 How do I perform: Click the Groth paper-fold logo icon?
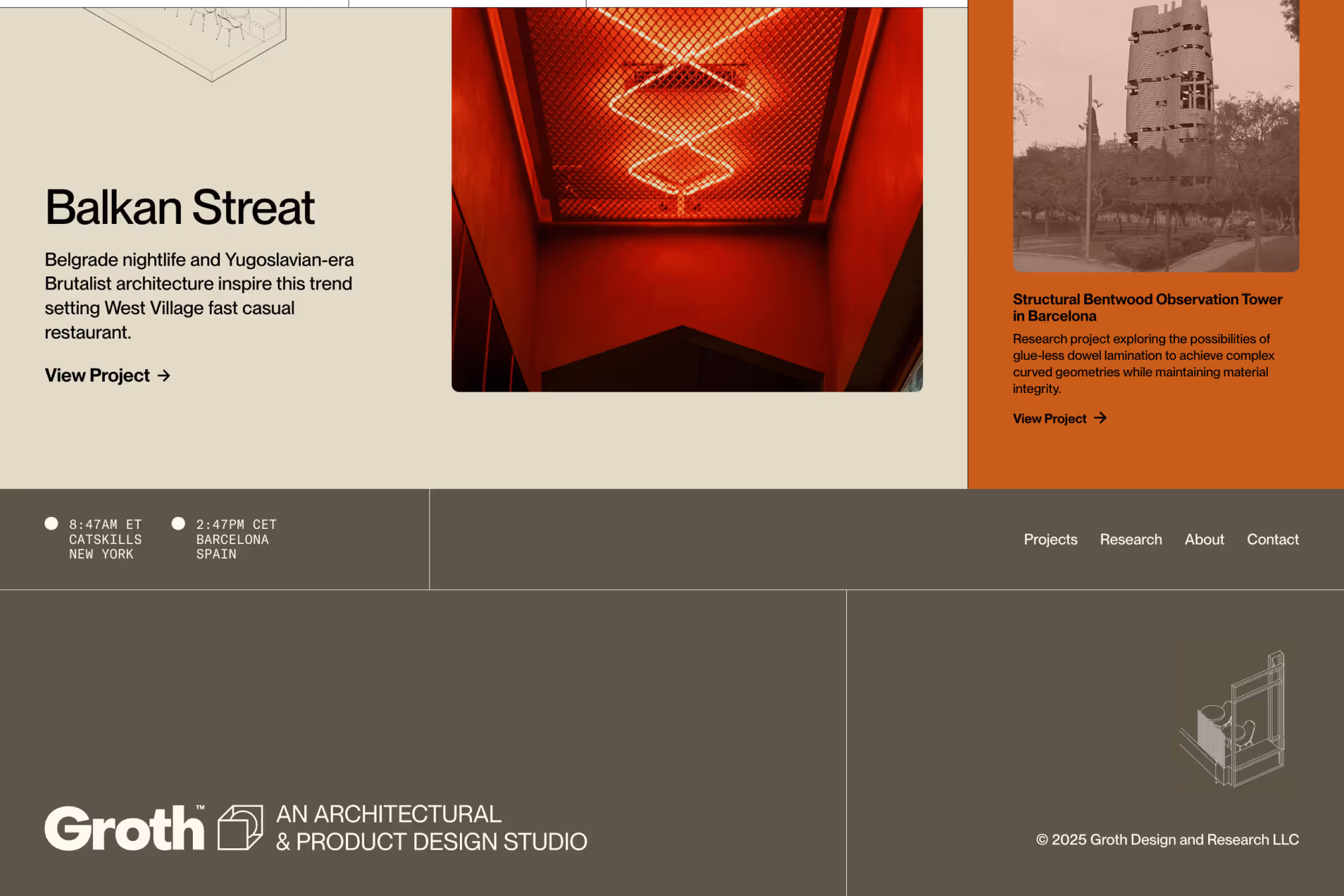[x=240, y=827]
